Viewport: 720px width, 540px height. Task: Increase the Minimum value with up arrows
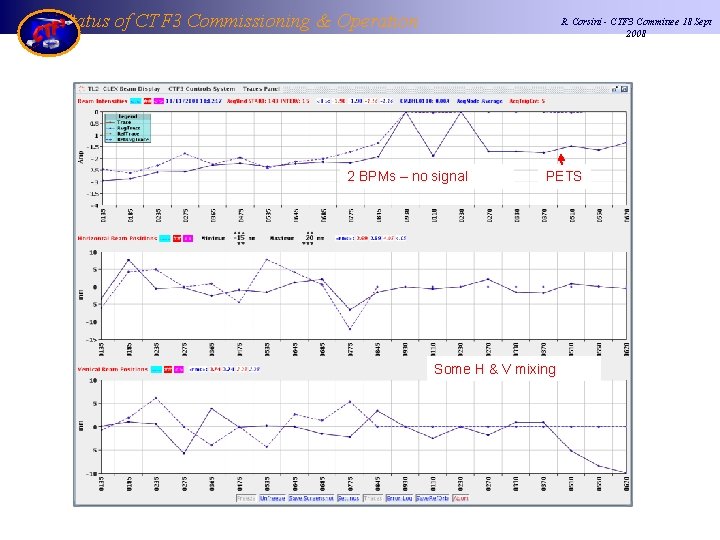[240, 233]
